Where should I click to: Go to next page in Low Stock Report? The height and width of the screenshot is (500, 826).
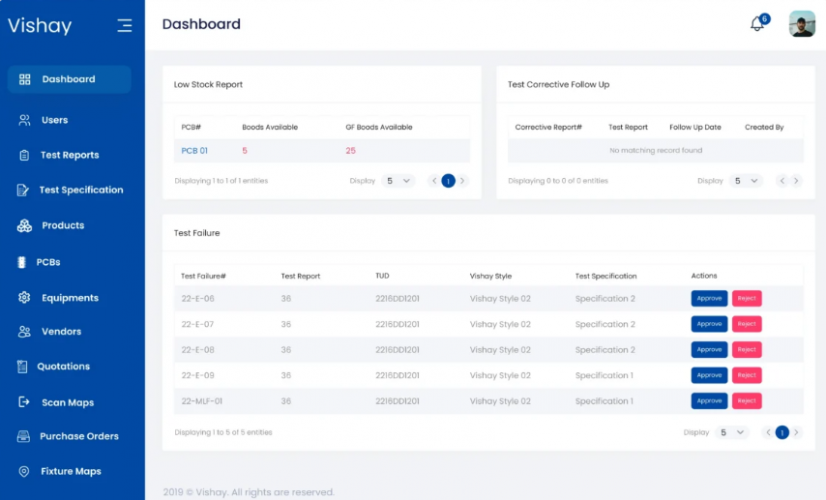point(462,181)
